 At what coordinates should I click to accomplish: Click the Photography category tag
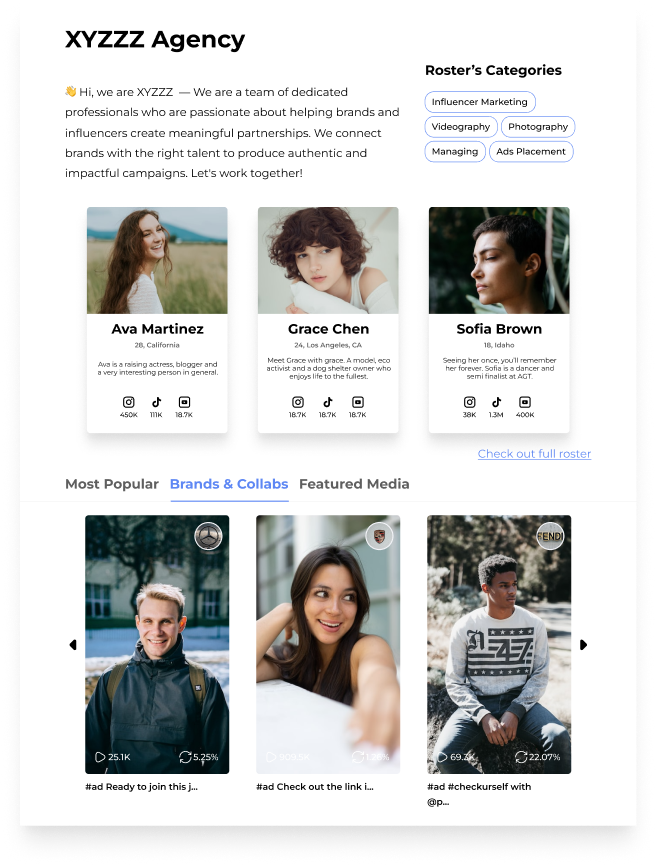click(538, 126)
